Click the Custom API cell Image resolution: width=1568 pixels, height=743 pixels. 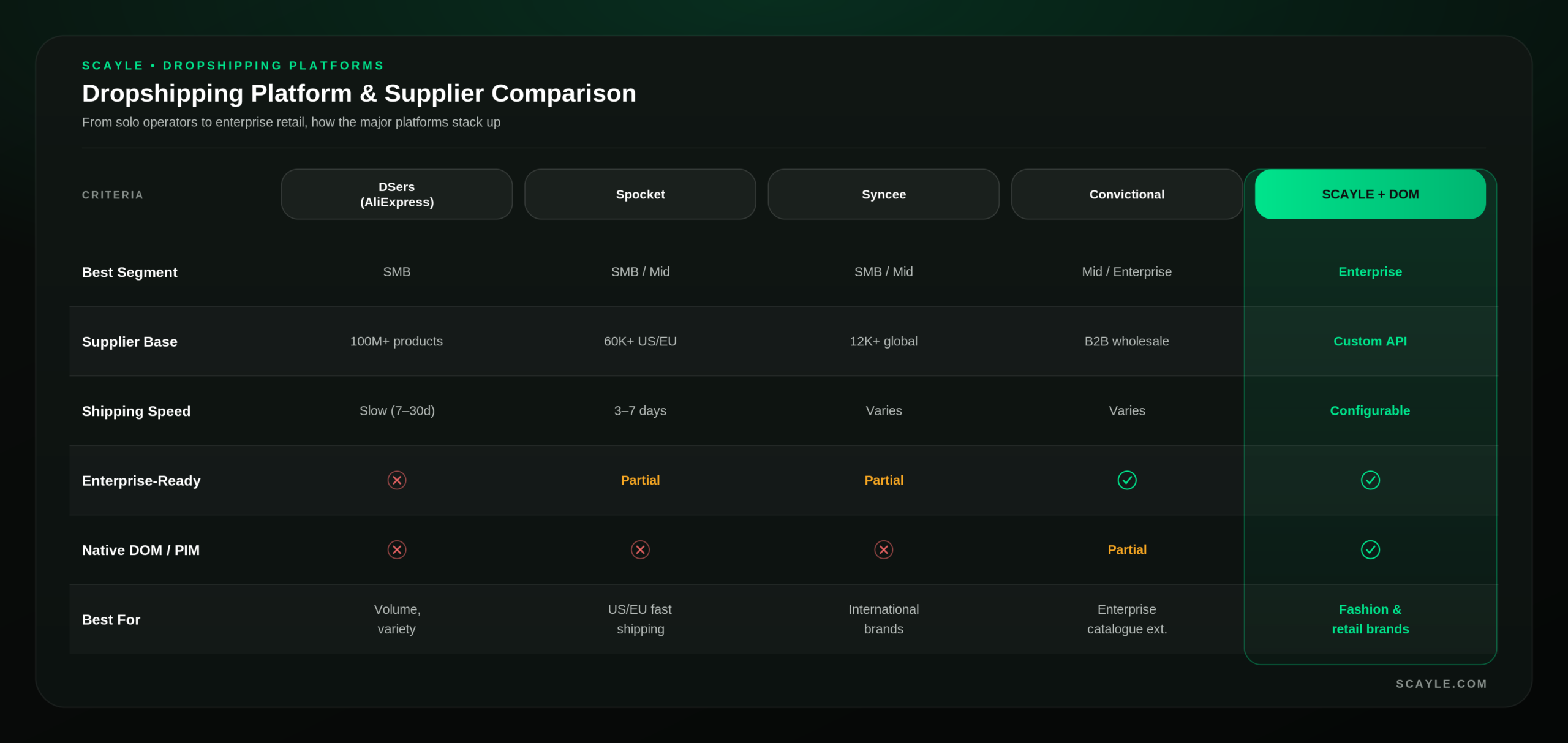[1370, 341]
